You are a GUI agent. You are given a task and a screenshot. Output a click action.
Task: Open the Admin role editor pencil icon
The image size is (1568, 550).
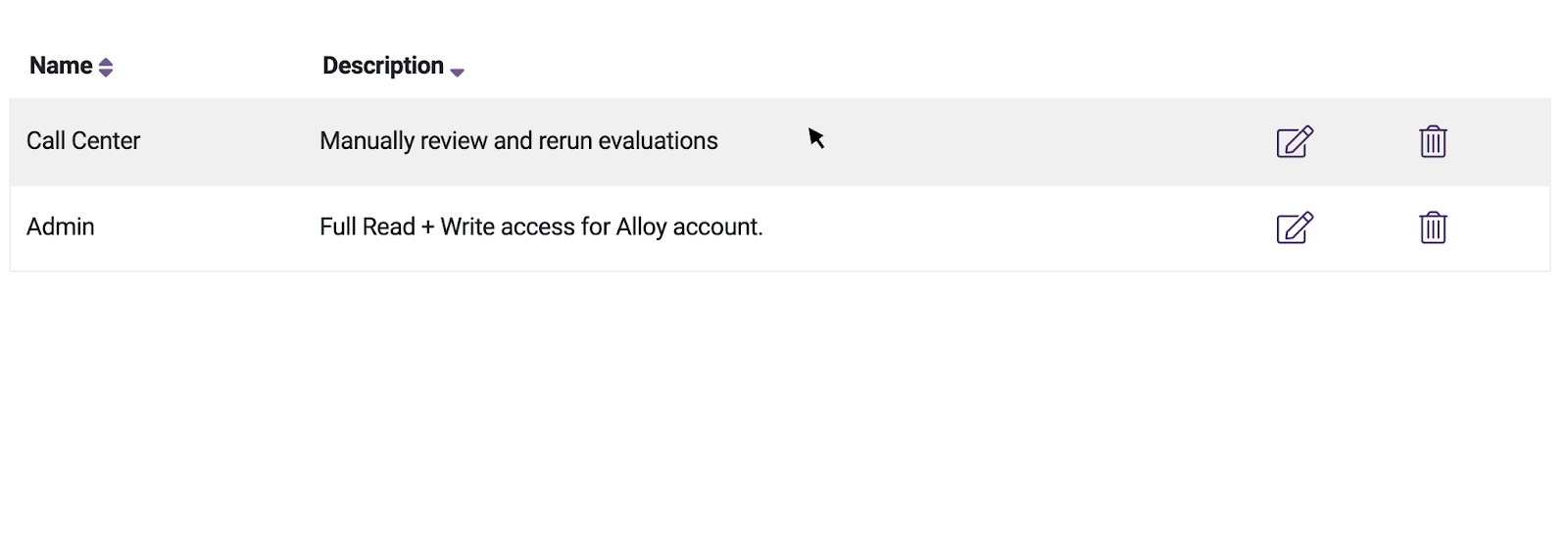pos(1295,227)
